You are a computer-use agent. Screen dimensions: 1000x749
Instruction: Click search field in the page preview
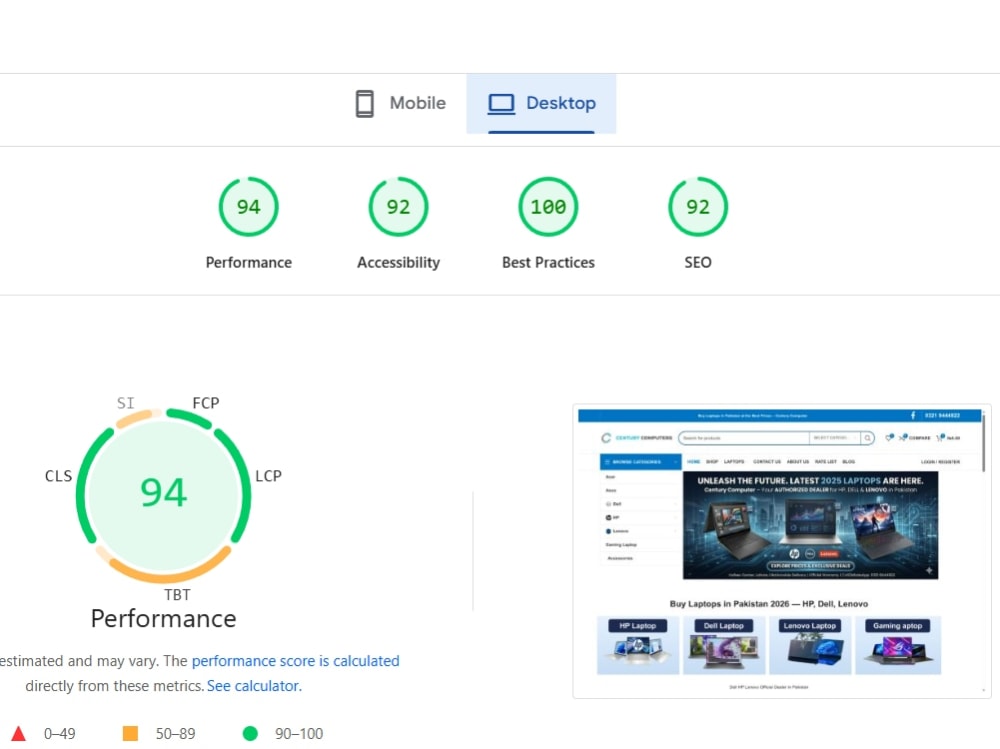click(744, 438)
